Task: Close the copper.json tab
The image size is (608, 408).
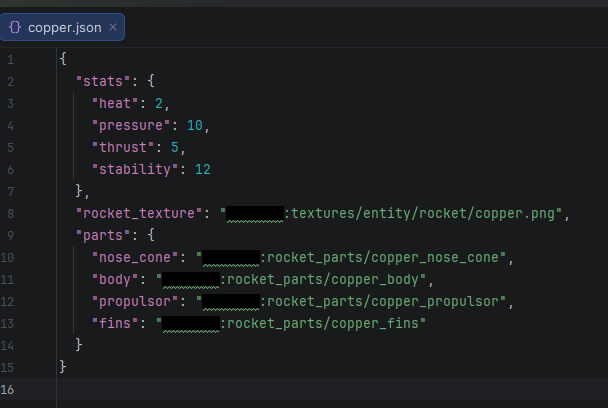Action: (113, 27)
